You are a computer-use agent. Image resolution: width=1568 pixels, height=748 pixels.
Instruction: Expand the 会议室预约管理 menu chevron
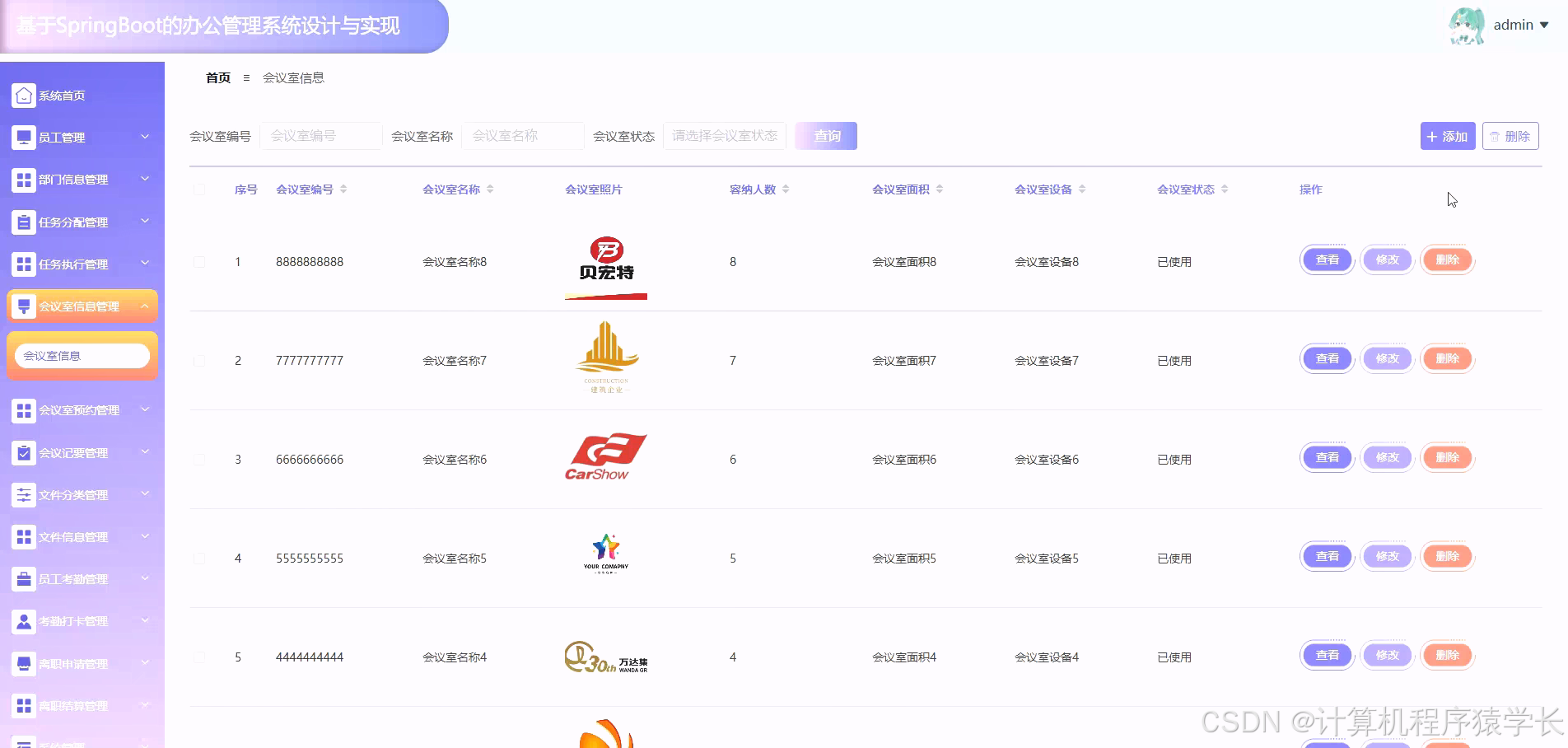pyautogui.click(x=145, y=409)
